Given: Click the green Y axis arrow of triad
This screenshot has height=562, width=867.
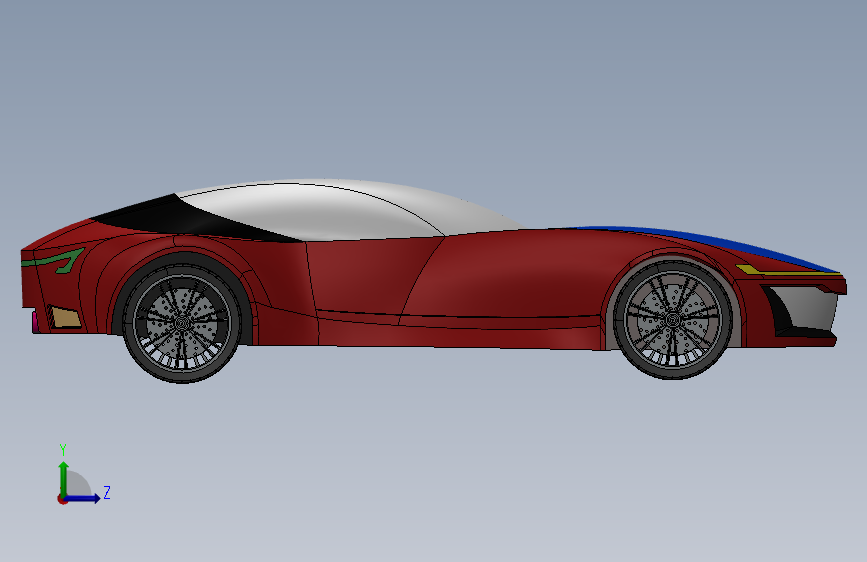Looking at the screenshot, I should [x=64, y=479].
